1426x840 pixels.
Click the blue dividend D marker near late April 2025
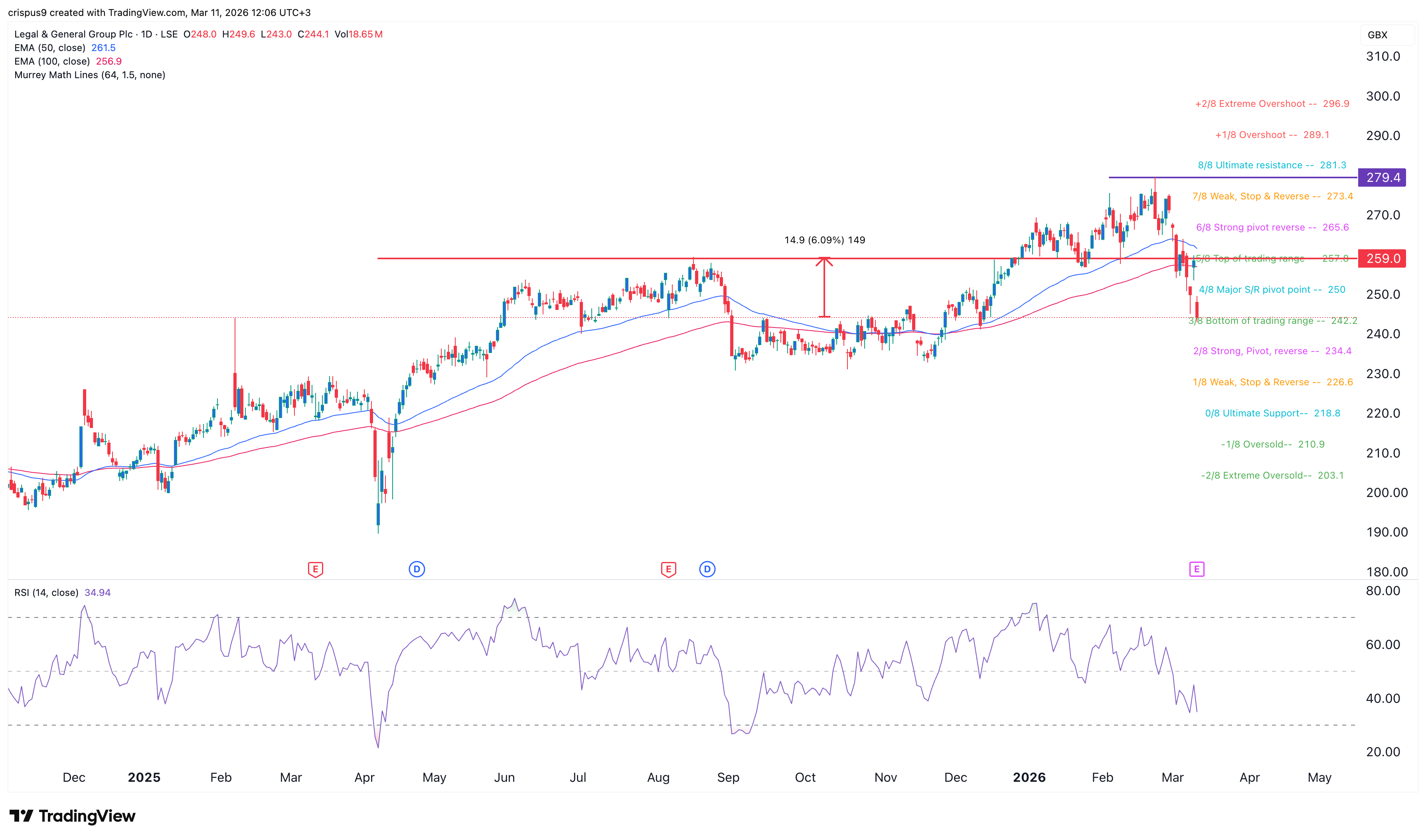(x=417, y=569)
